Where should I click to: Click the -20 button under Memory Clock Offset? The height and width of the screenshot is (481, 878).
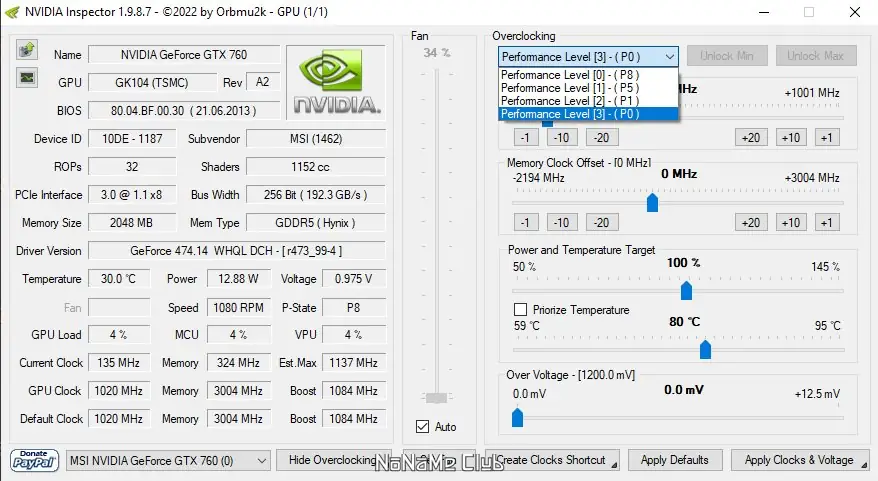pyautogui.click(x=602, y=223)
